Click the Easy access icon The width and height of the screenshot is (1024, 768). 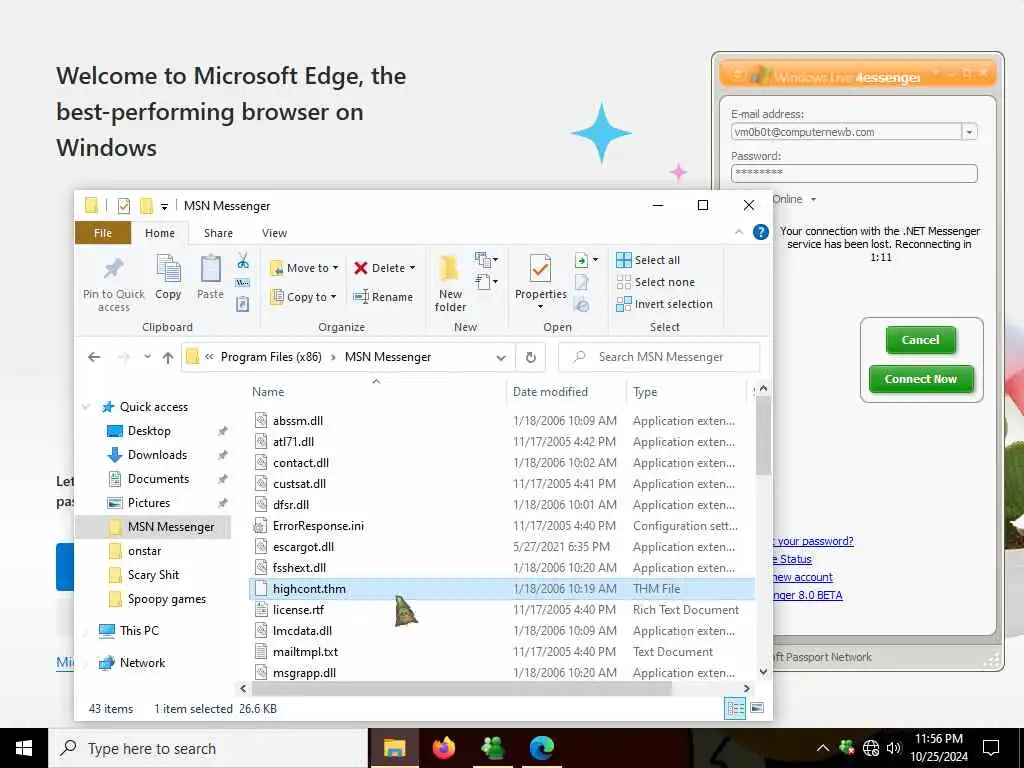[487, 282]
